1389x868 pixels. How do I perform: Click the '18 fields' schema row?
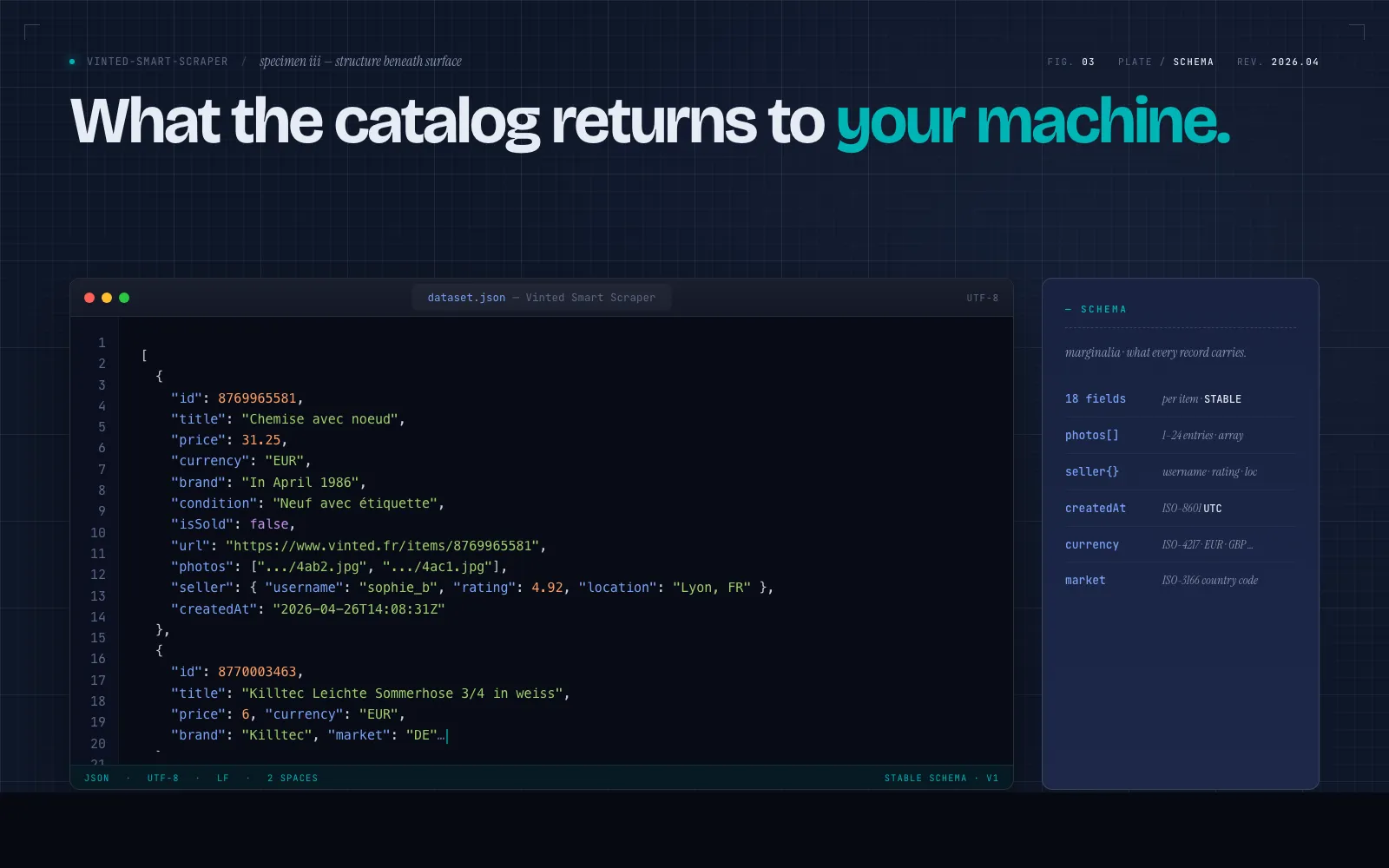tap(1181, 399)
